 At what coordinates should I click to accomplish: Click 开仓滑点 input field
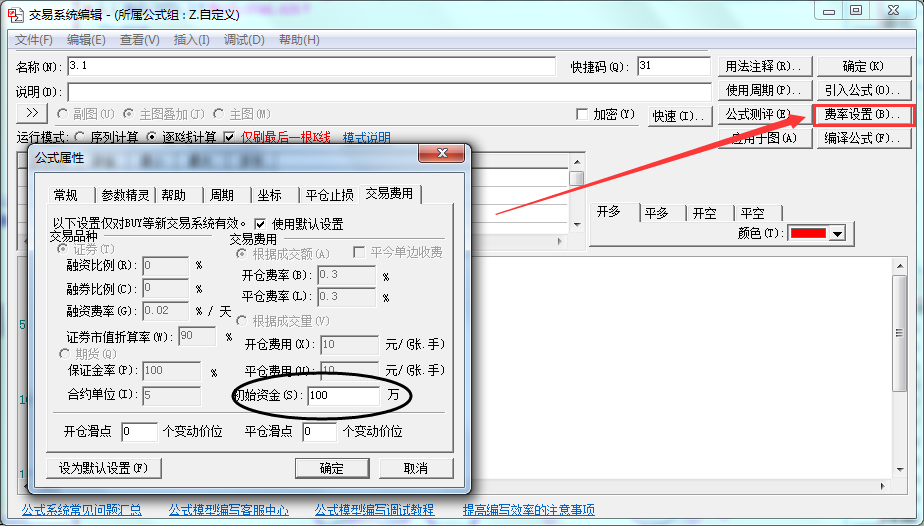(x=139, y=432)
